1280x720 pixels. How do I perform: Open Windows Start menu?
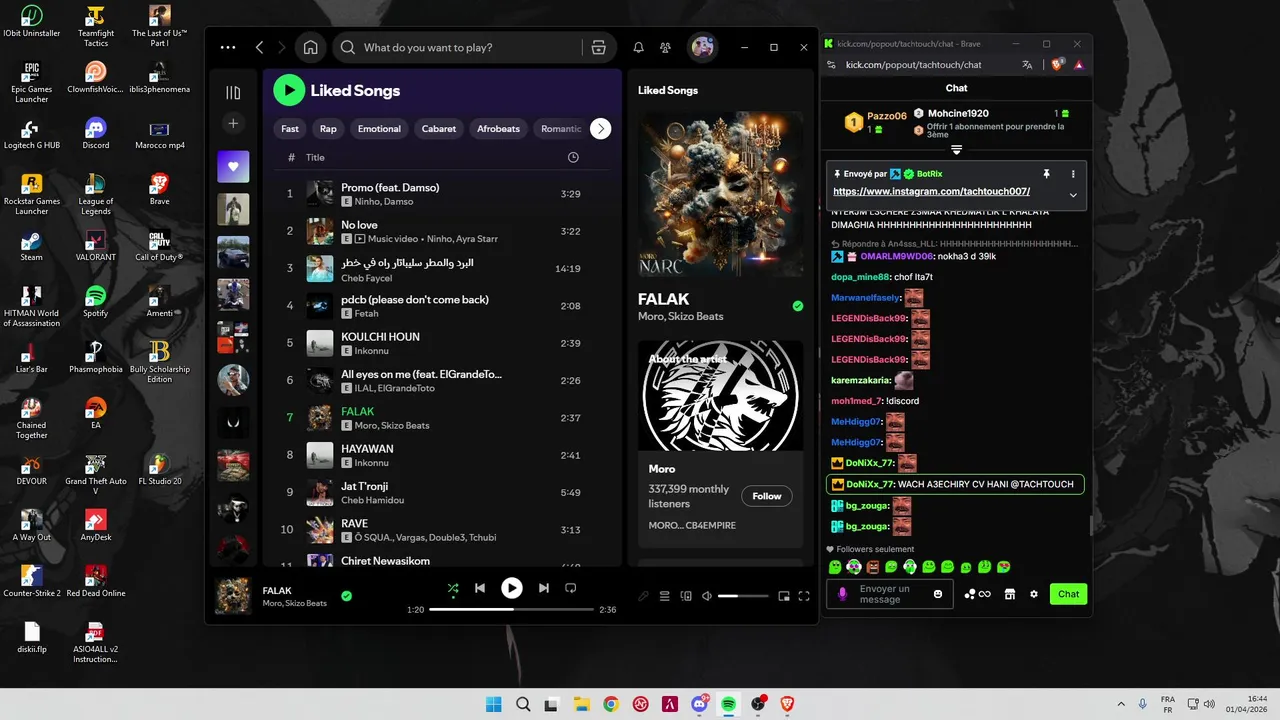493,704
